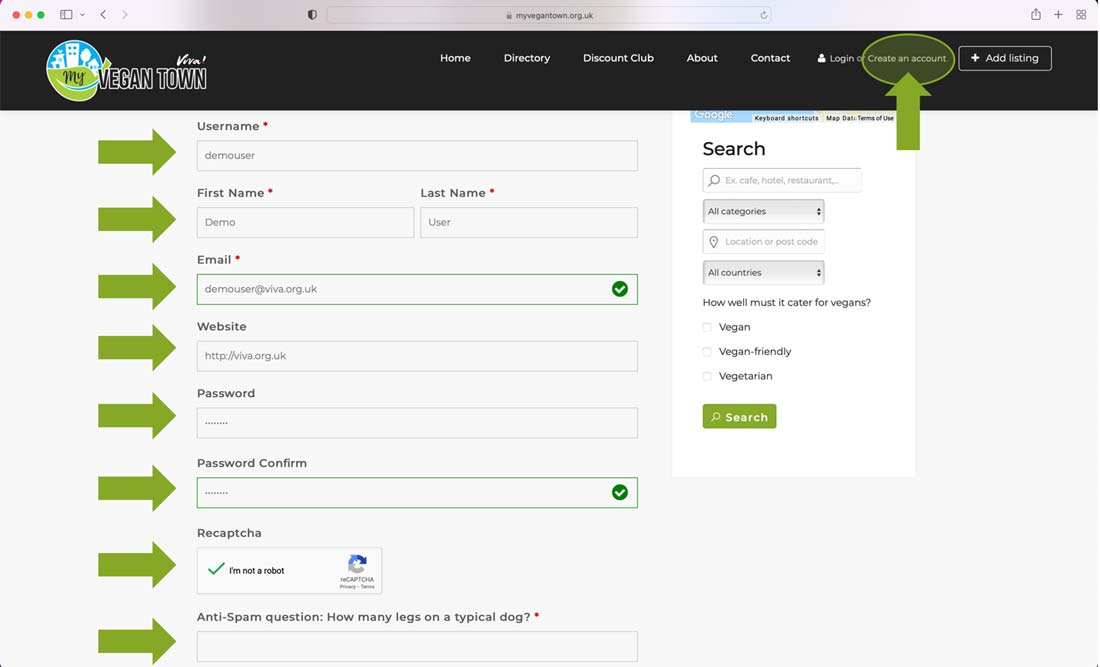This screenshot has height=667, width=1100.
Task: Show the tab overview grid icon
Action: coord(1081,15)
